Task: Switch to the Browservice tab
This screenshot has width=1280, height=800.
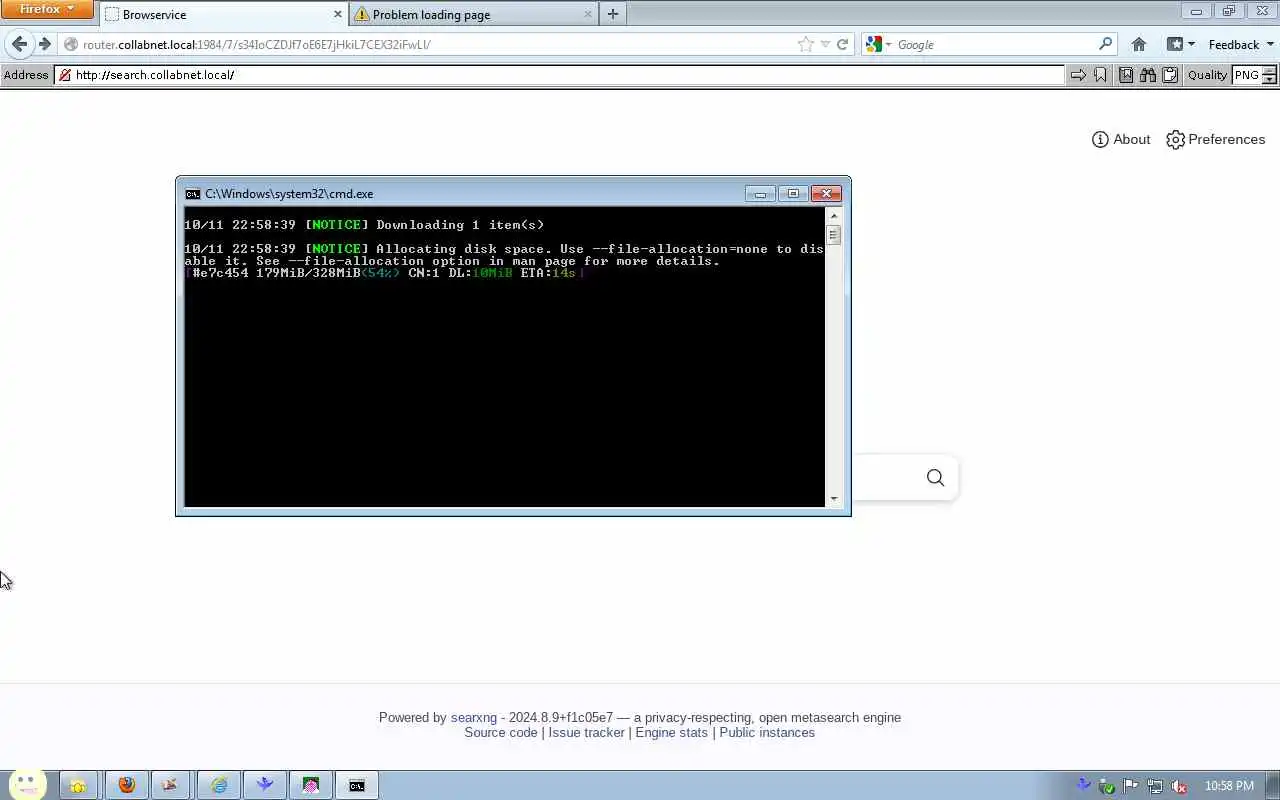Action: click(x=223, y=14)
